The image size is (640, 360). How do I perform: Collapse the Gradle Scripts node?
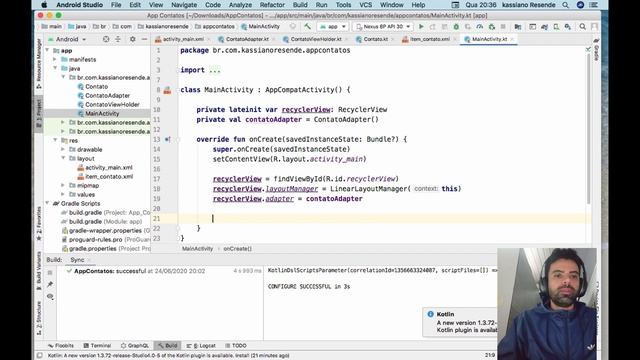48,203
